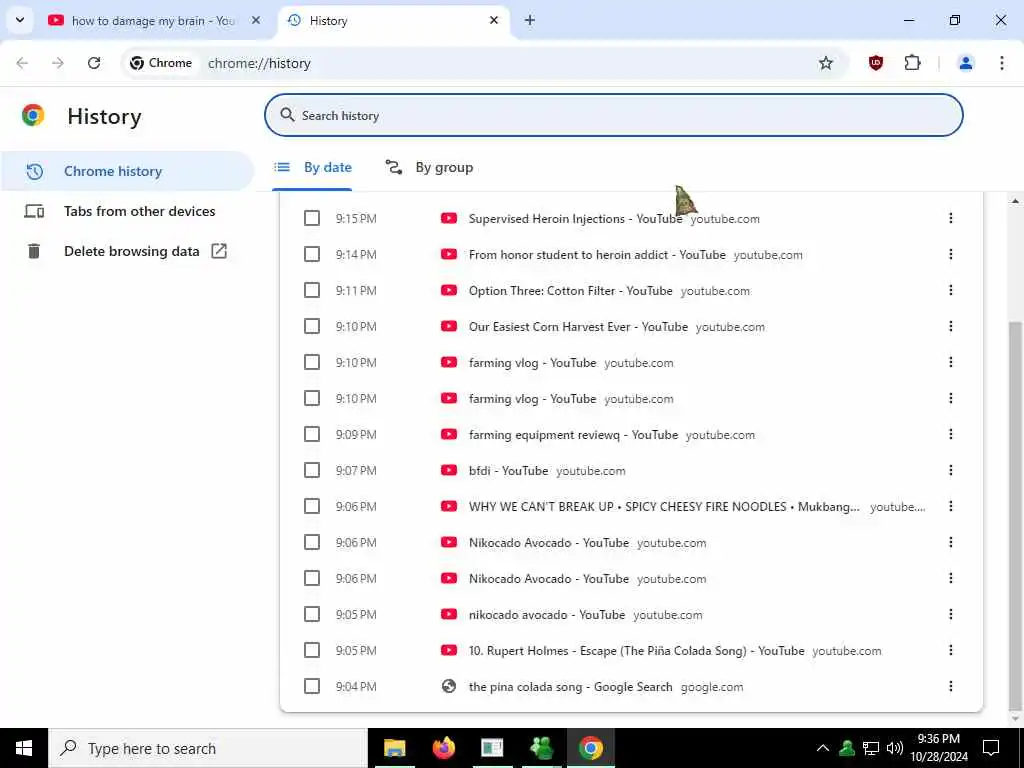Open the uBlock Origin extension icon
This screenshot has width=1024, height=768.
coord(876,63)
